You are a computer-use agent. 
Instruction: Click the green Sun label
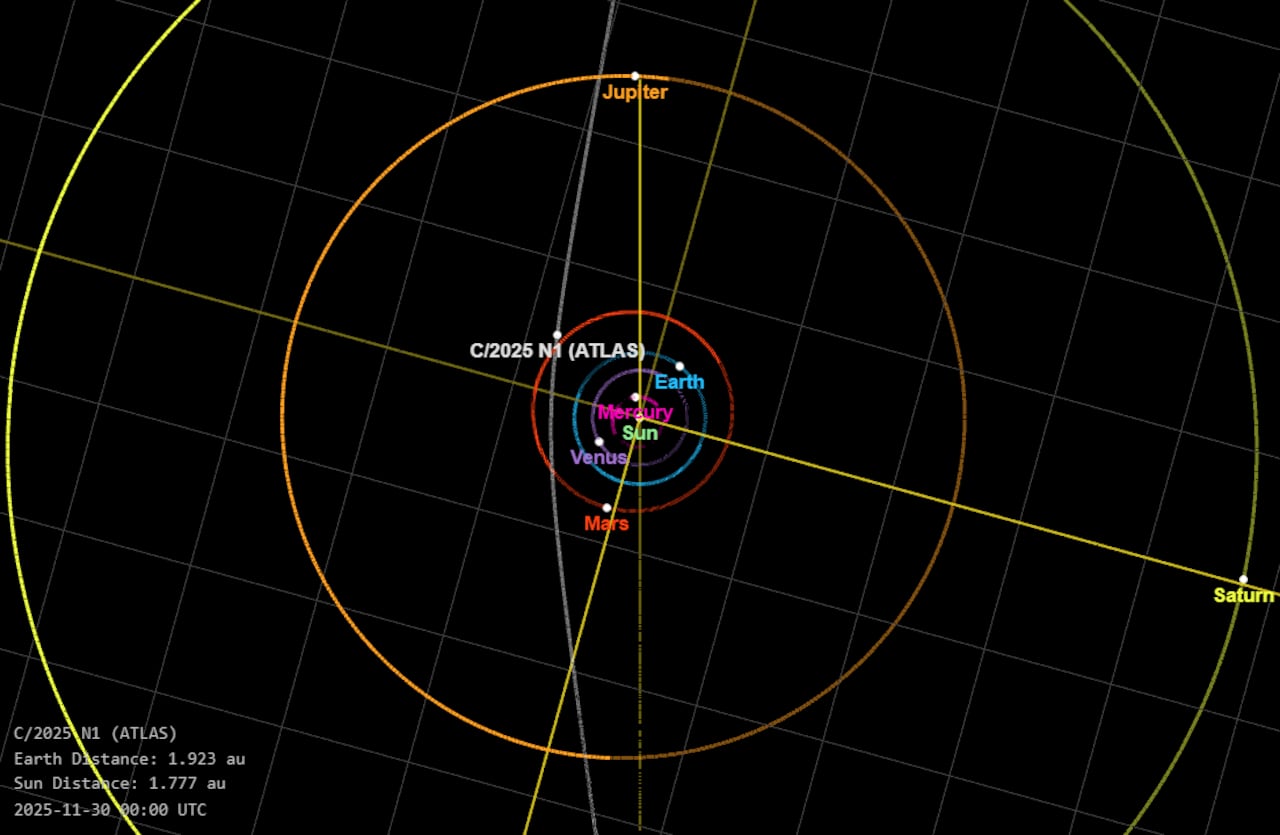click(x=640, y=433)
